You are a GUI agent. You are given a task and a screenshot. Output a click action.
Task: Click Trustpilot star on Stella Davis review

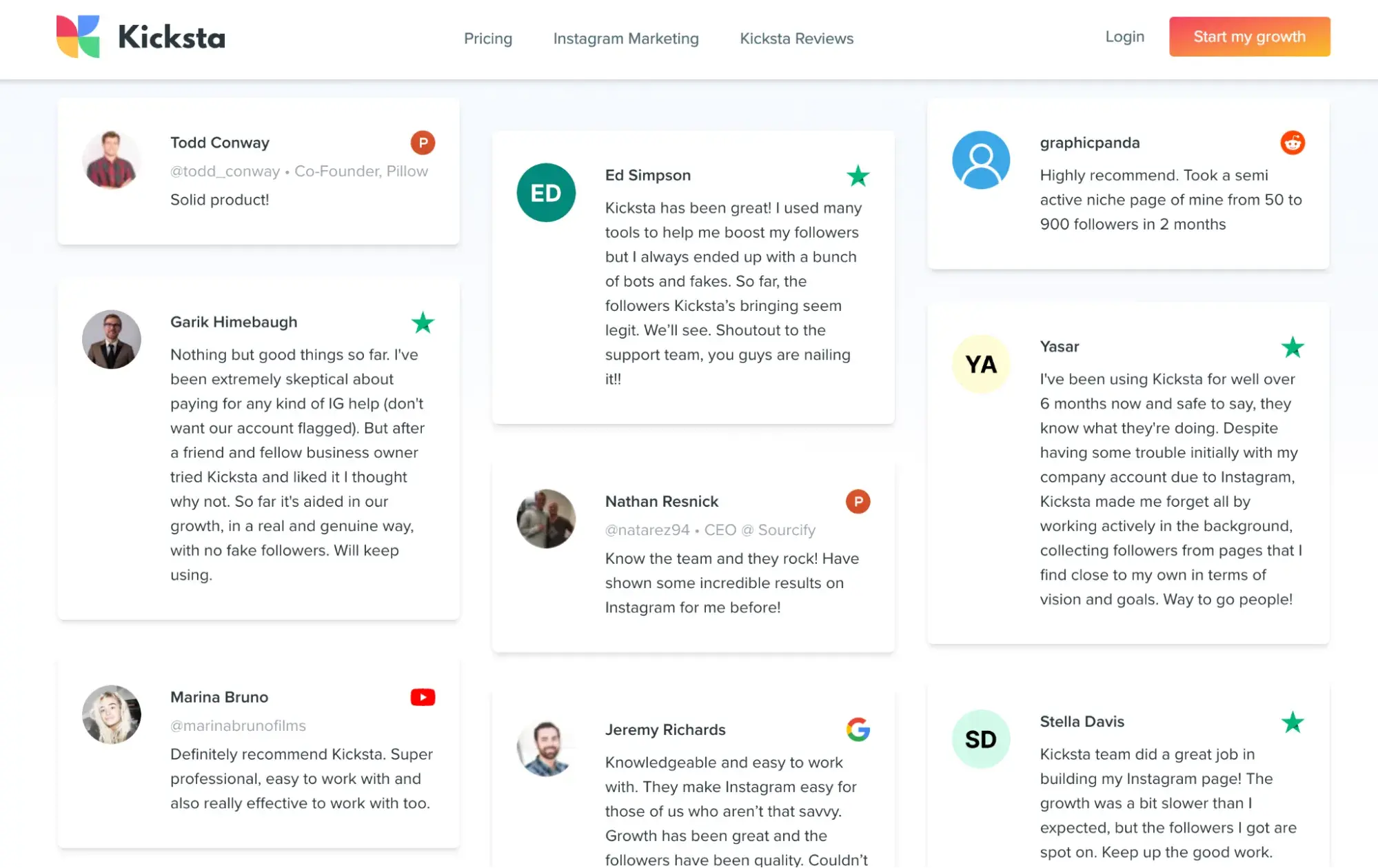[1293, 722]
